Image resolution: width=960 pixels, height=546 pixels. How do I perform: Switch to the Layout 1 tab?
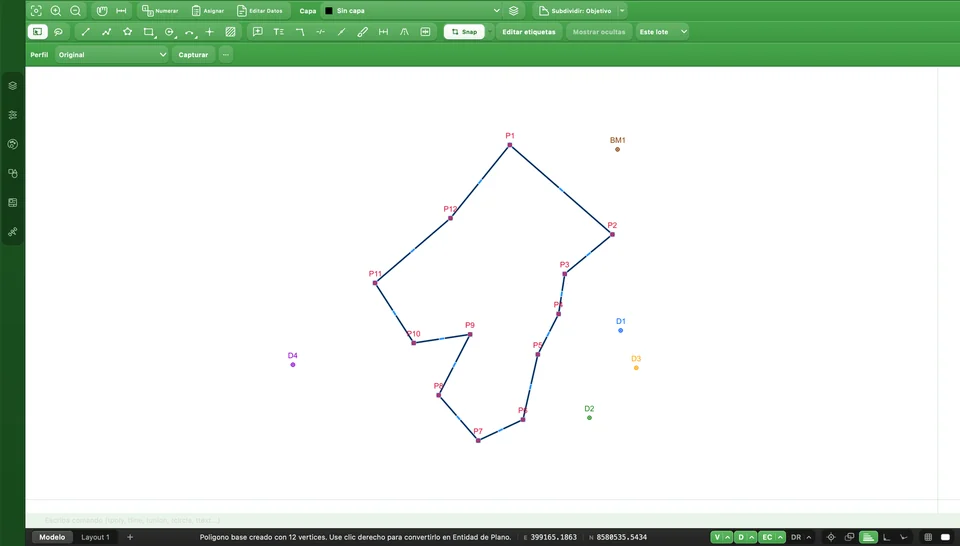tap(96, 537)
